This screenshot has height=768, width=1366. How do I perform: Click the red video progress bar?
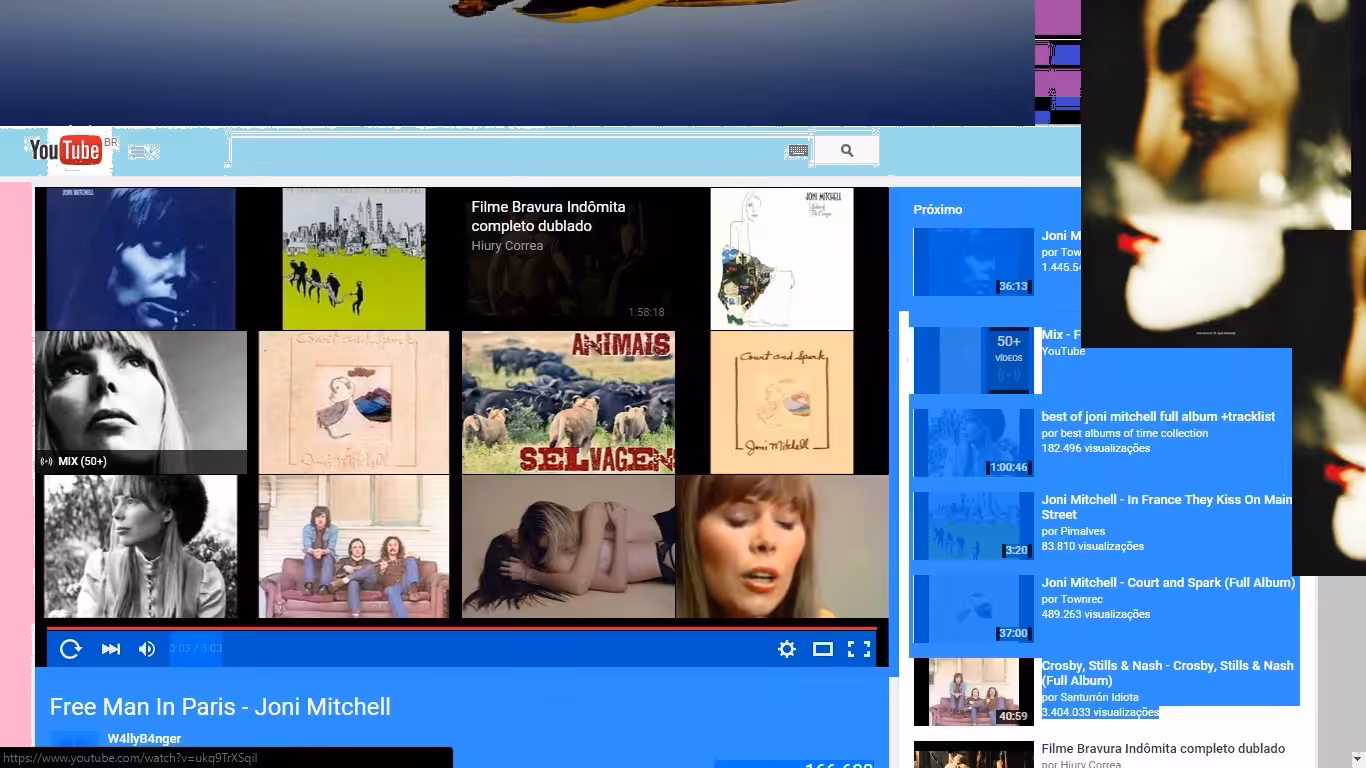point(461,628)
